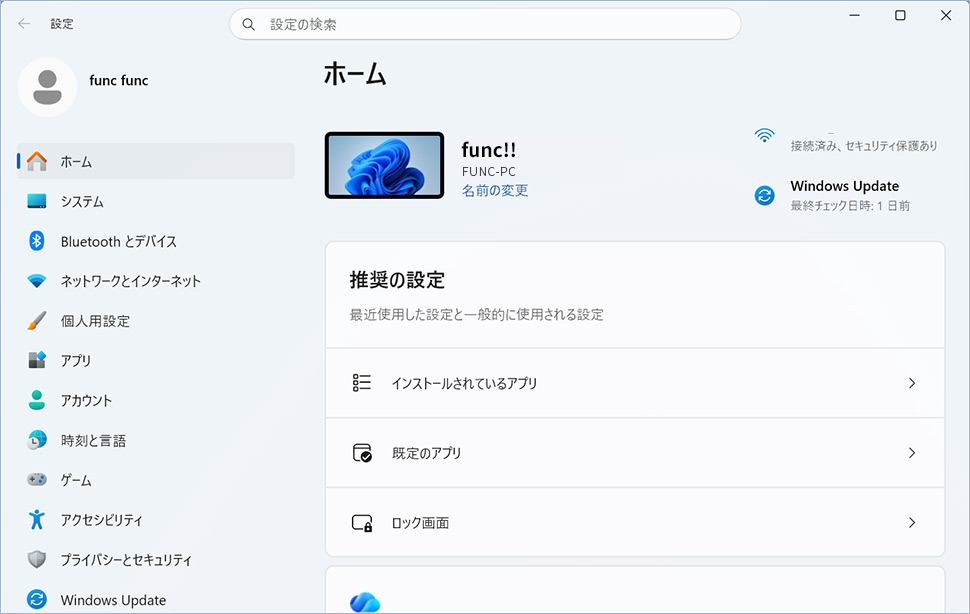970x614 pixels.
Task: Click the Windows Update header link text
Action: point(844,186)
